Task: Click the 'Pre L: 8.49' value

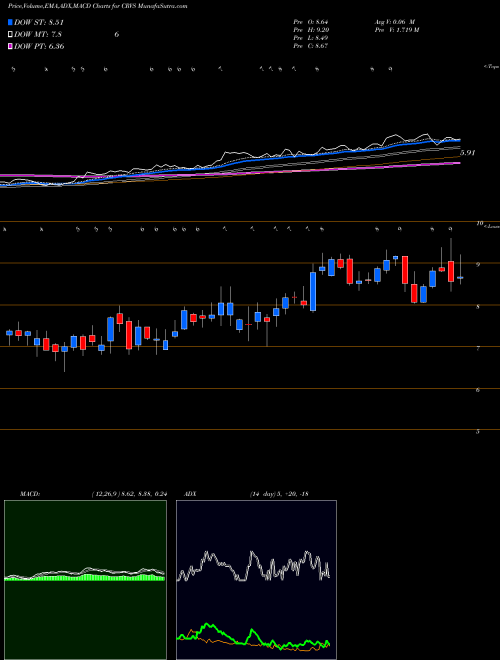Action: pos(311,38)
